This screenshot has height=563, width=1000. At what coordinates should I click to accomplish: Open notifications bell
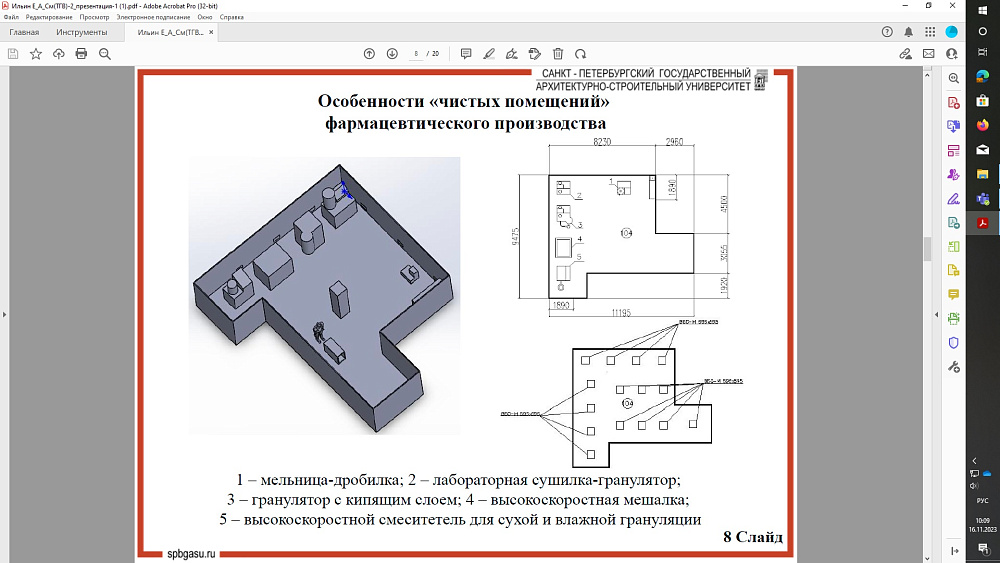point(909,32)
